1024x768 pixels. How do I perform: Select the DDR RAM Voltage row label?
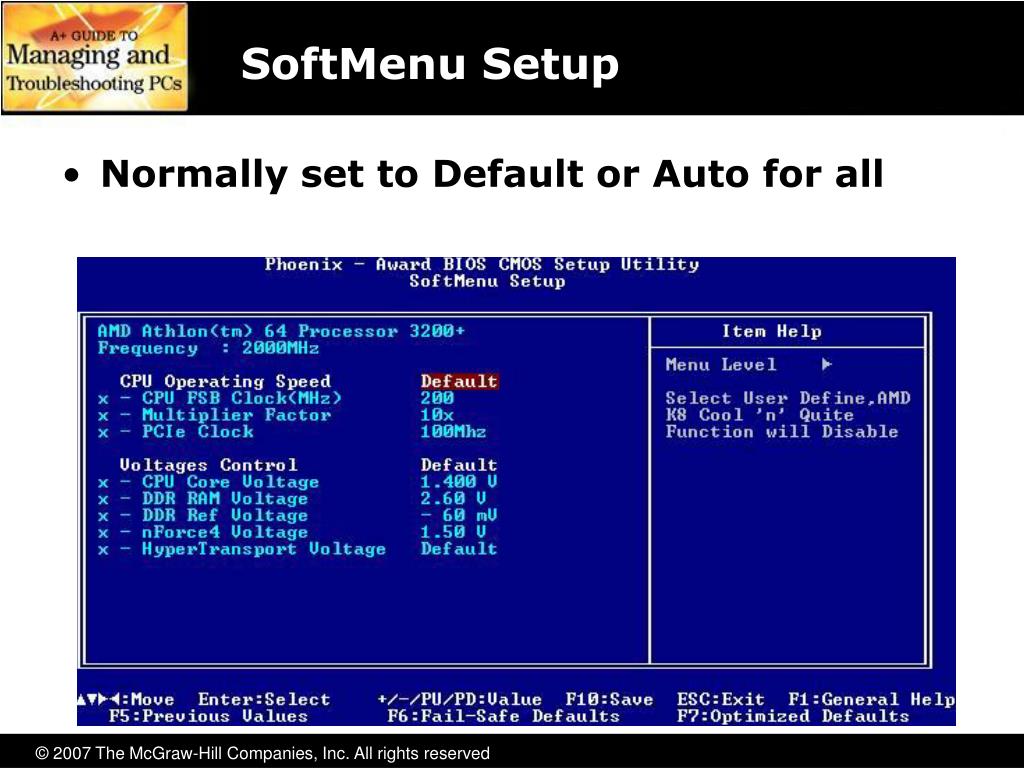pyautogui.click(x=225, y=499)
